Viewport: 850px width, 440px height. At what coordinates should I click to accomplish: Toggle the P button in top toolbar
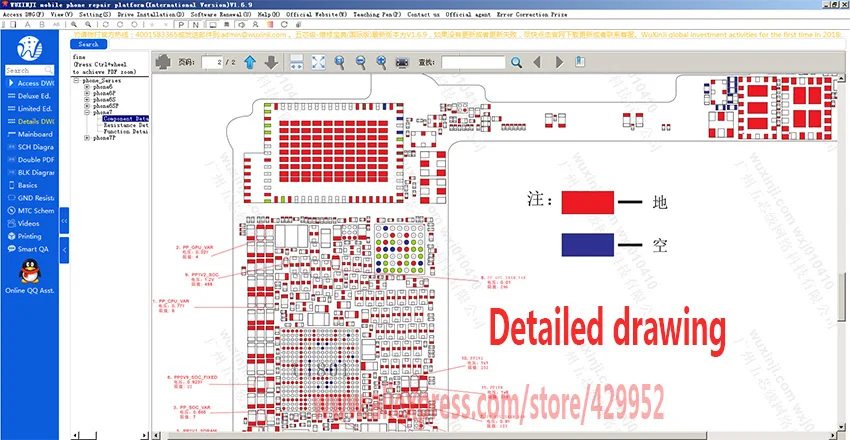(x=181, y=24)
